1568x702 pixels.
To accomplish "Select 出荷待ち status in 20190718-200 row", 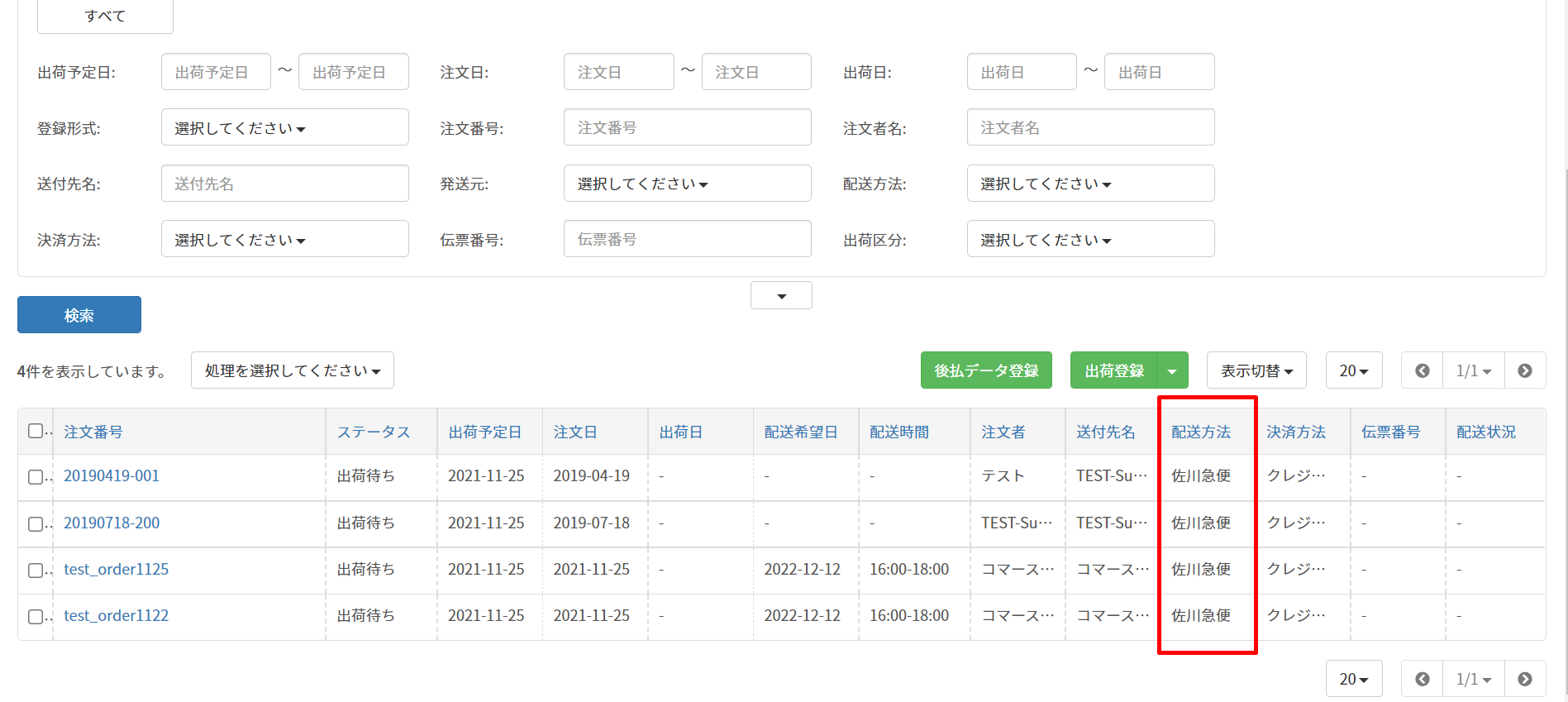I will (x=366, y=523).
